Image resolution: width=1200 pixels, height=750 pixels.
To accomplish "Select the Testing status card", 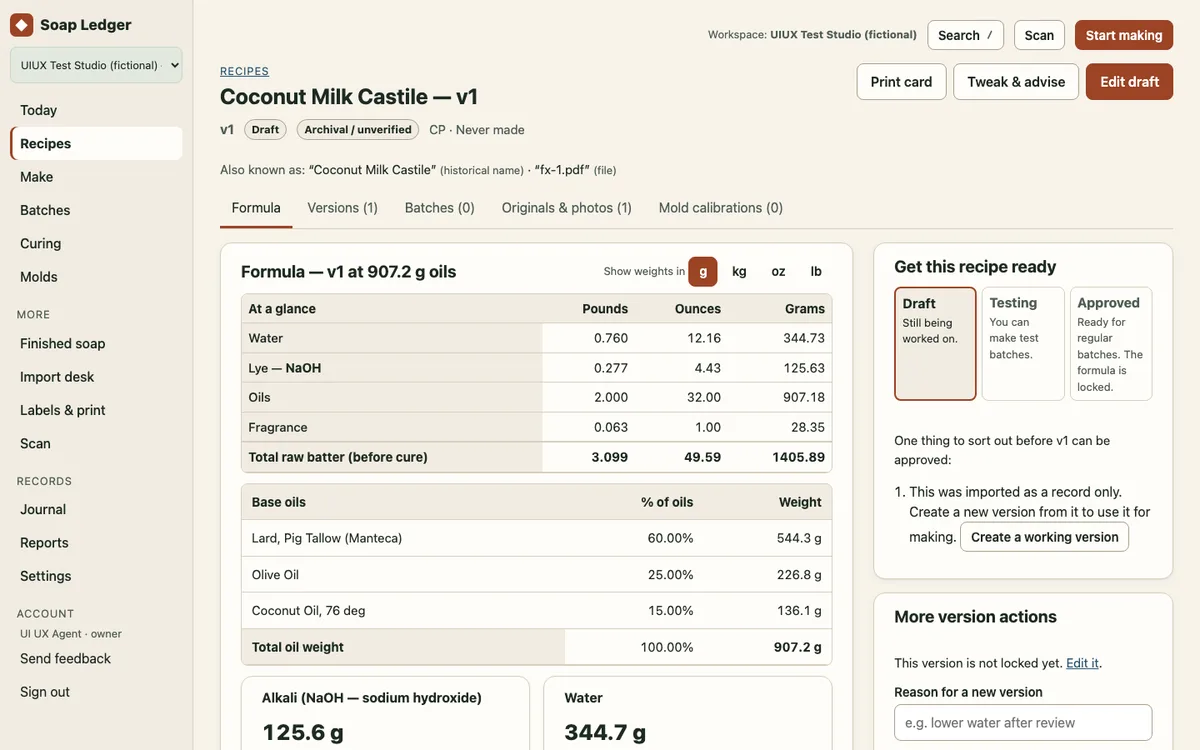I will [1023, 344].
